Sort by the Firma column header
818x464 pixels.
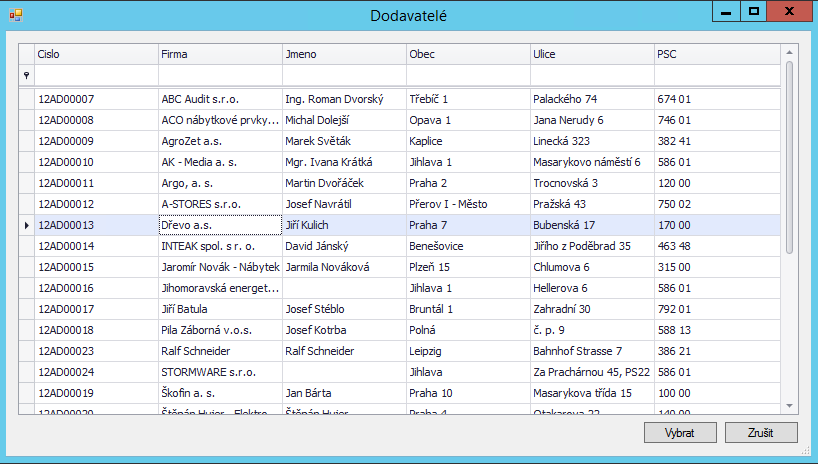tap(220, 54)
